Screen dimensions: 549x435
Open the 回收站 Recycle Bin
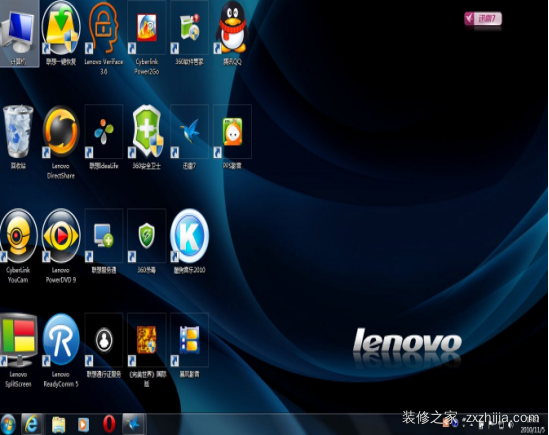pos(18,137)
